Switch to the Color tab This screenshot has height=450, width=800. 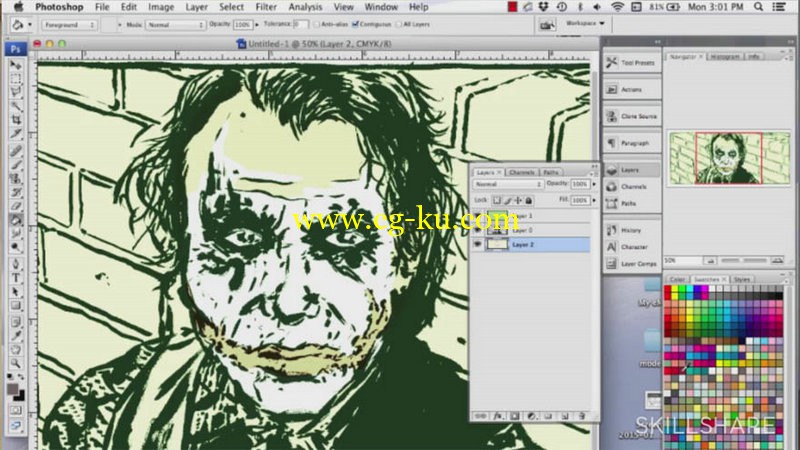point(677,279)
